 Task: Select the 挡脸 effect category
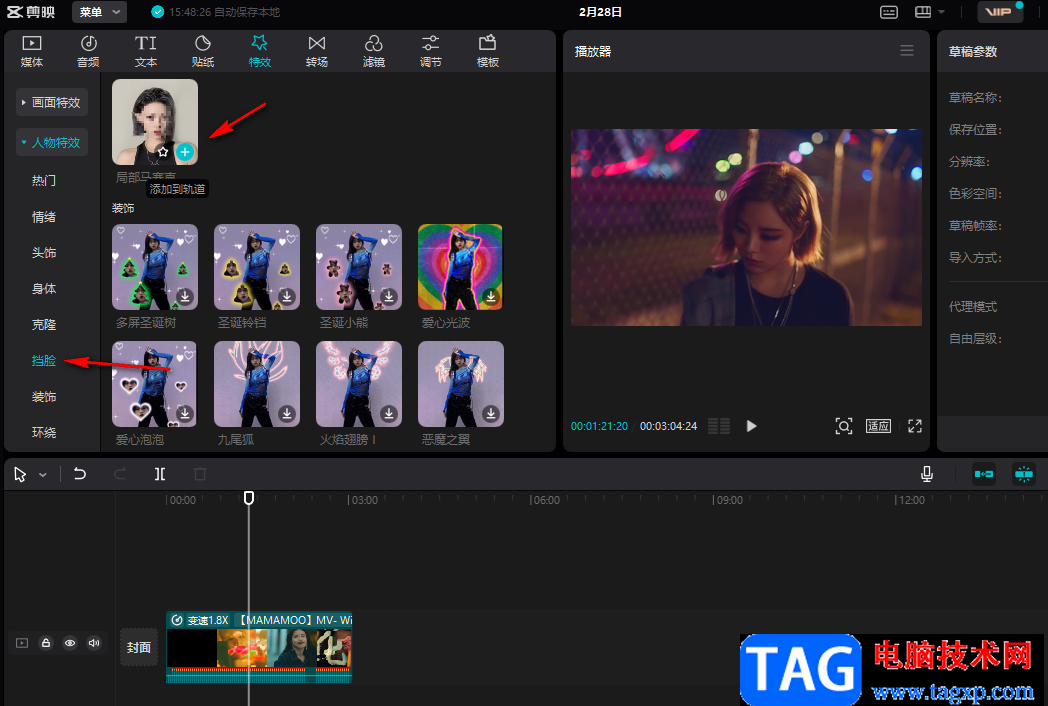click(44, 360)
